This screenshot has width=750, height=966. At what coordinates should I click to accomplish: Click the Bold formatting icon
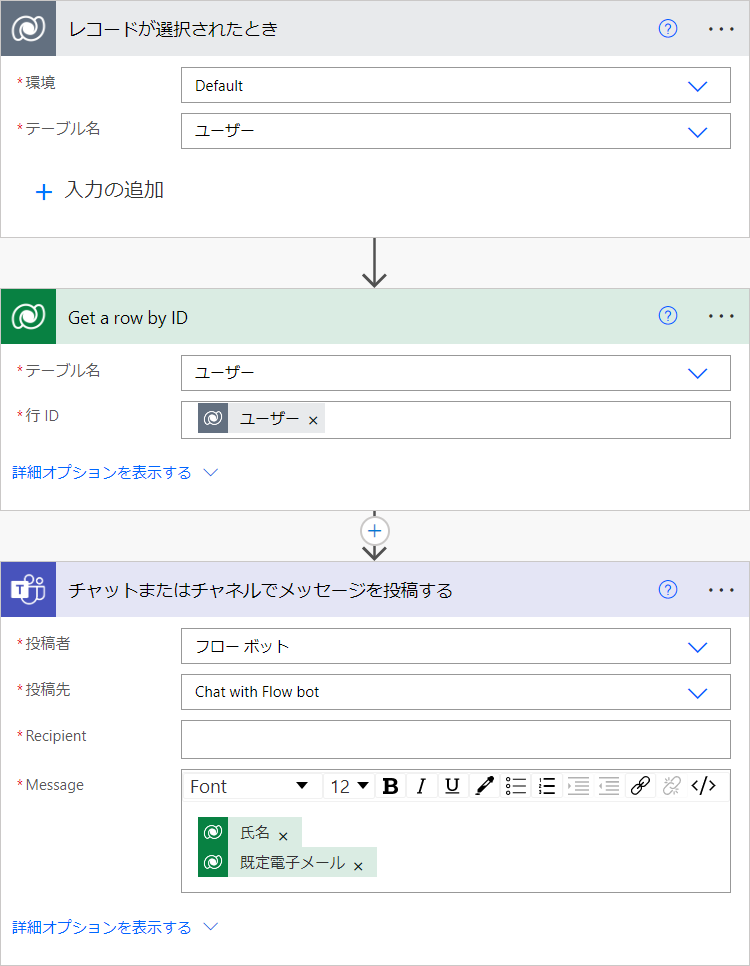(391, 786)
